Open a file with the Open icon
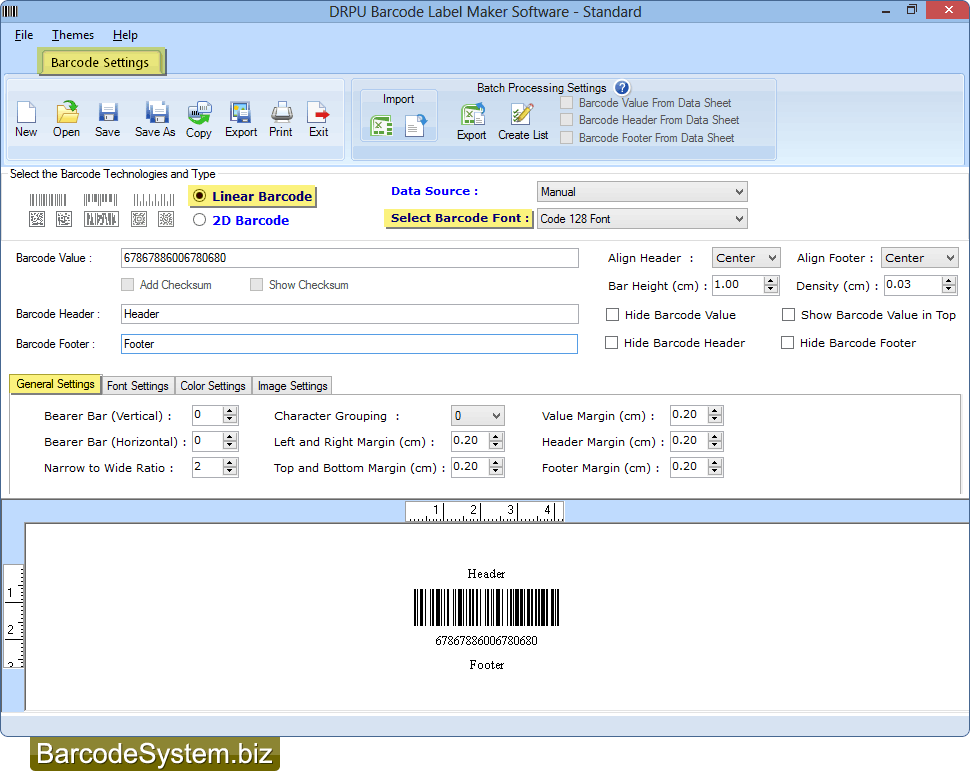 coord(67,113)
